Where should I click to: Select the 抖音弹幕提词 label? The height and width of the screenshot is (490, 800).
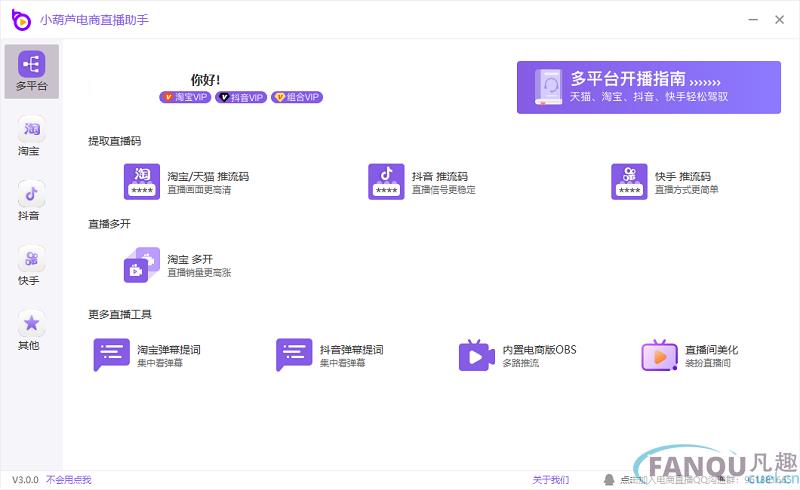[351, 350]
